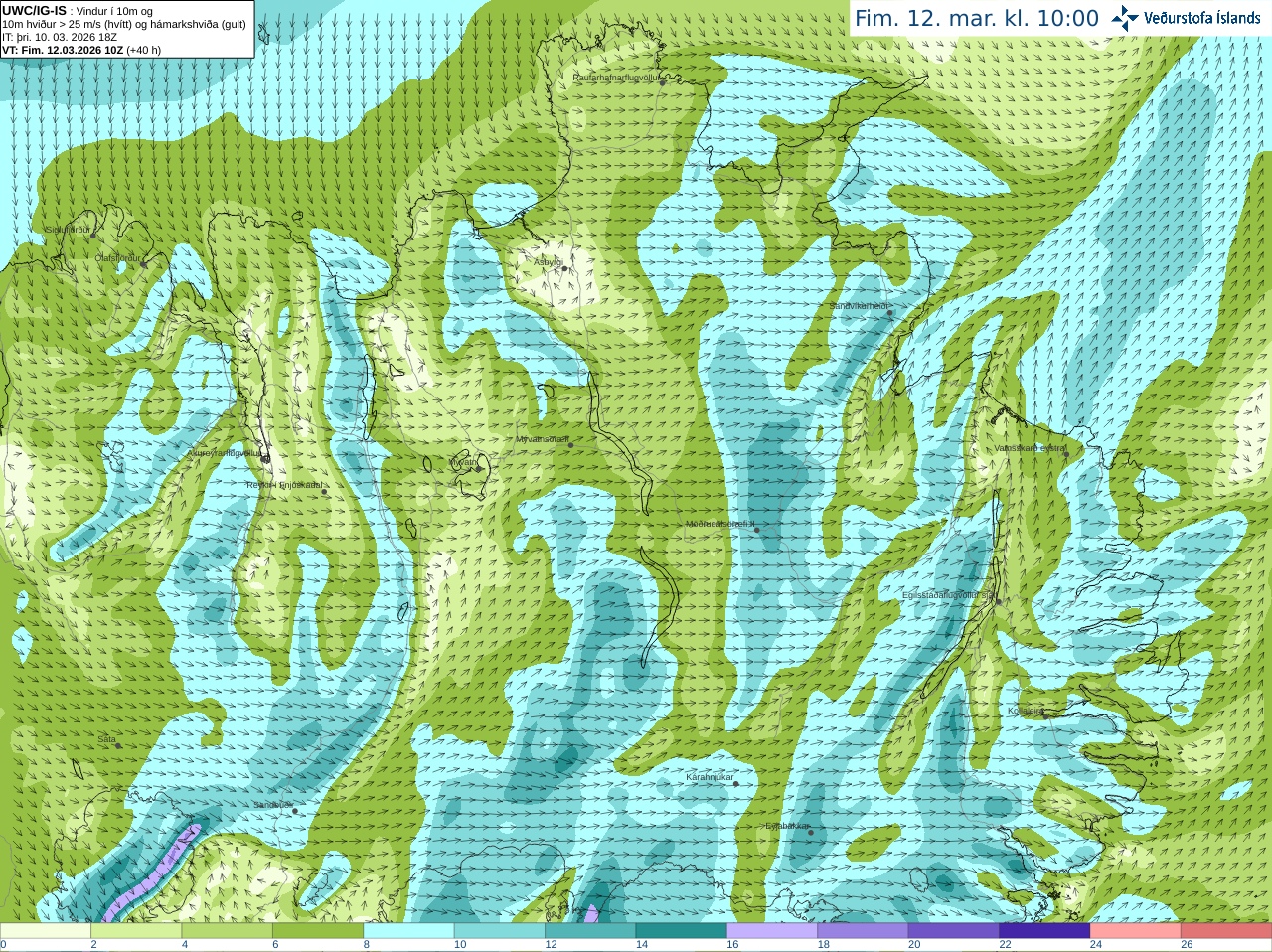
Task: Click the Ásbyrgi station label
Action: coord(548,262)
